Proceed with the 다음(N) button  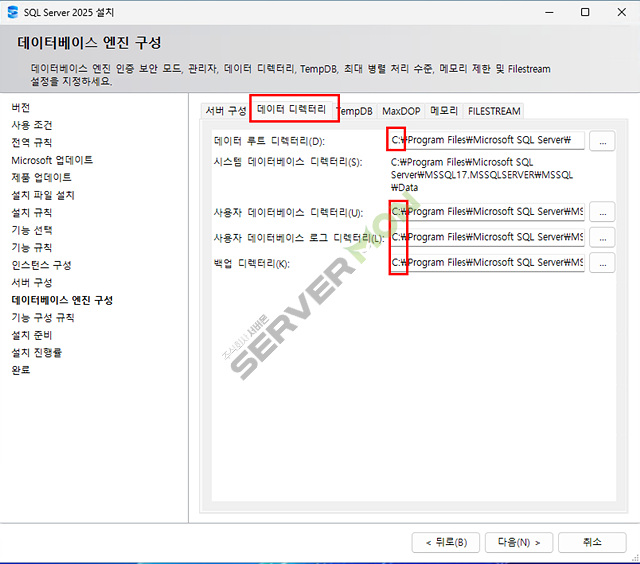(x=519, y=542)
